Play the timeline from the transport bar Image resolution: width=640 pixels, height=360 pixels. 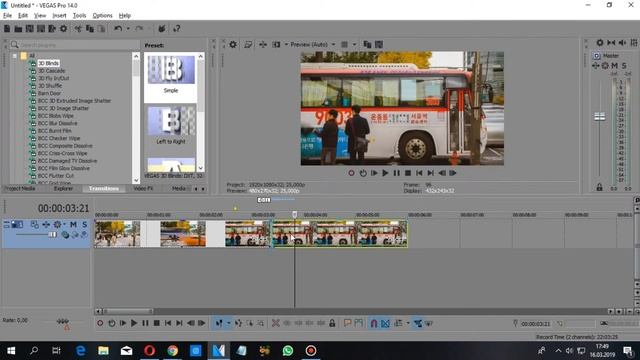pyautogui.click(x=134, y=323)
